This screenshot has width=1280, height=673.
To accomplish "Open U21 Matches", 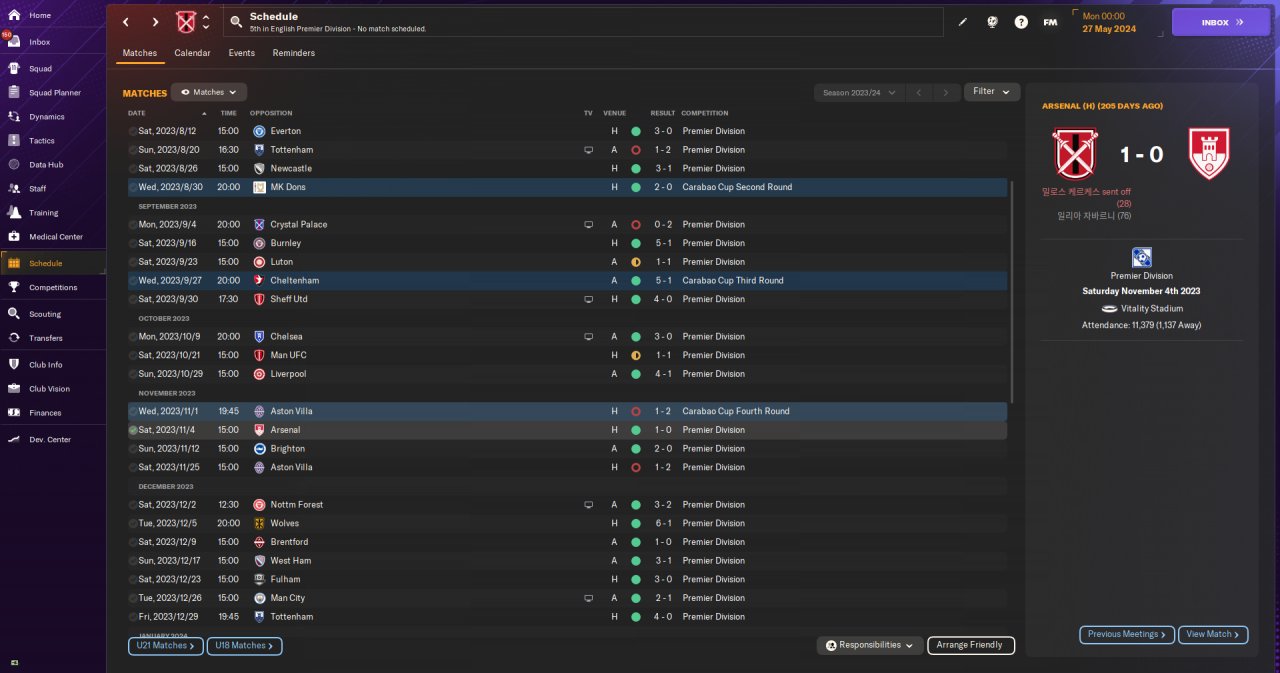I will (165, 646).
